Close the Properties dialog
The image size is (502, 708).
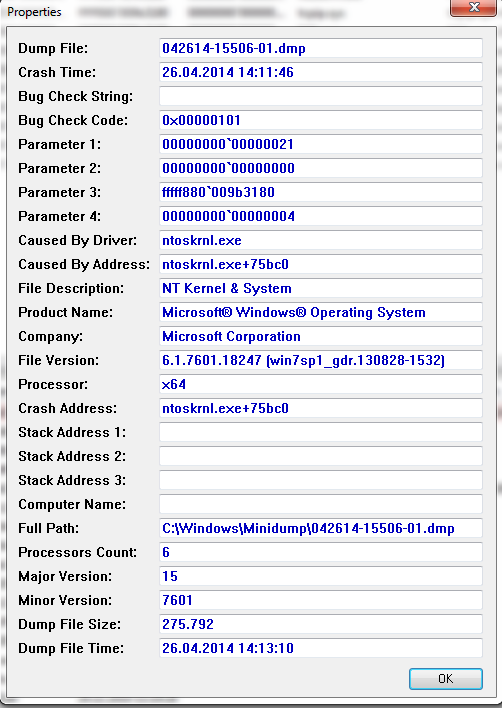(474, 8)
